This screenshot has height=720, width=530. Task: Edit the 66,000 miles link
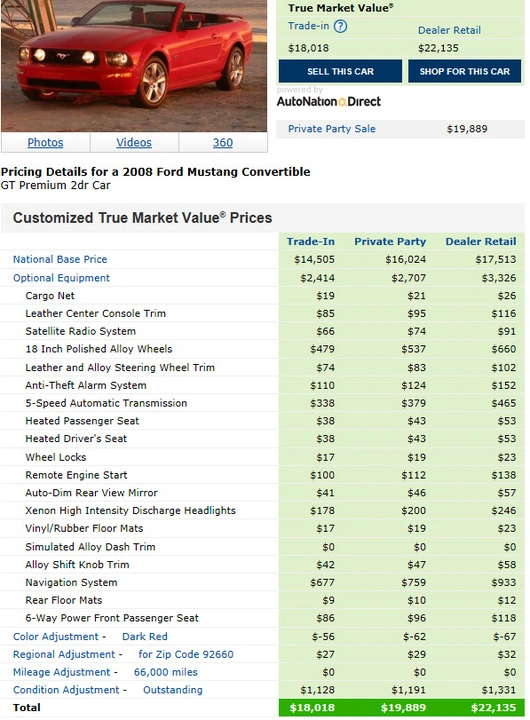(x=166, y=672)
